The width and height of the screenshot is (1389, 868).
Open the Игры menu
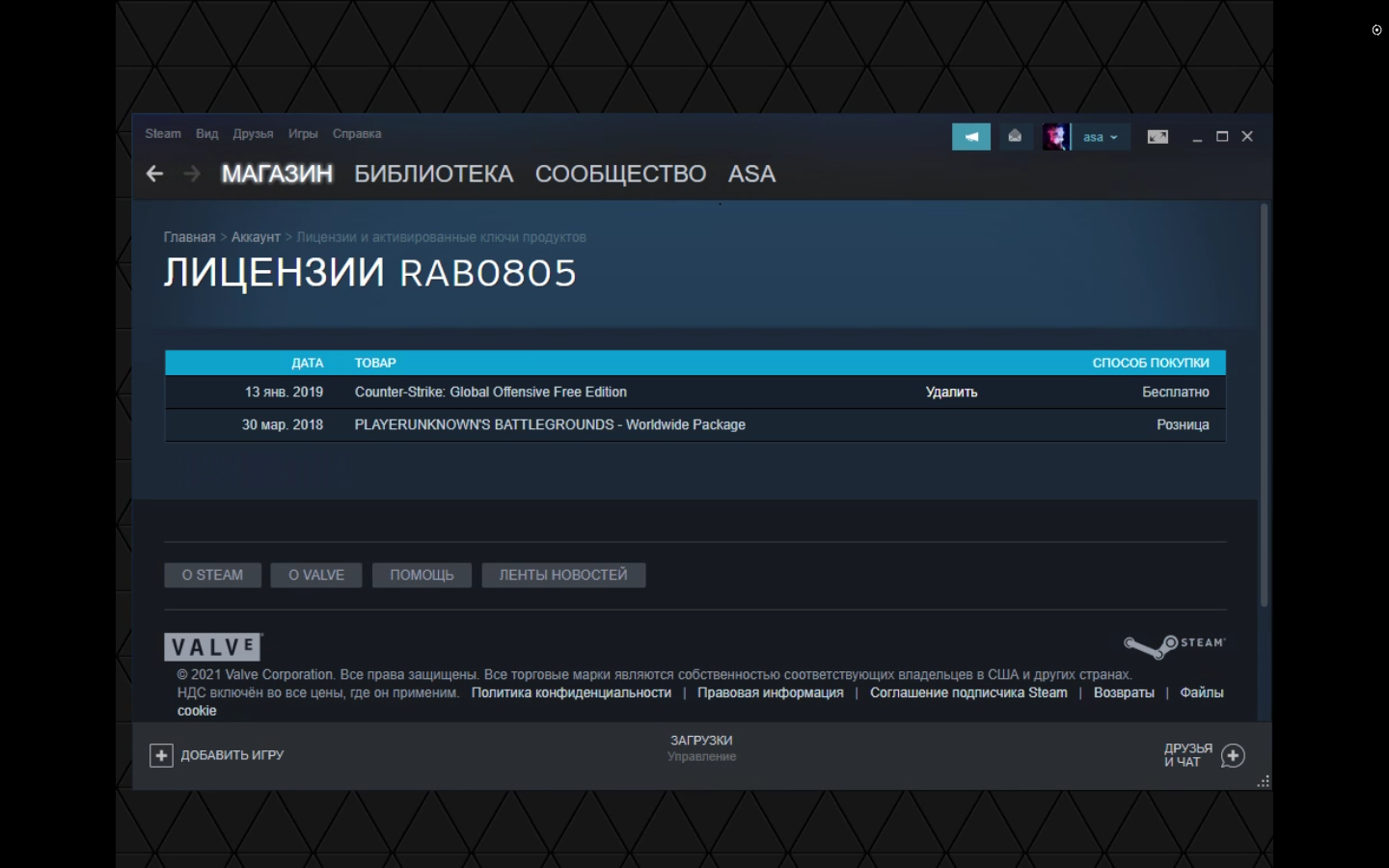pos(303,134)
